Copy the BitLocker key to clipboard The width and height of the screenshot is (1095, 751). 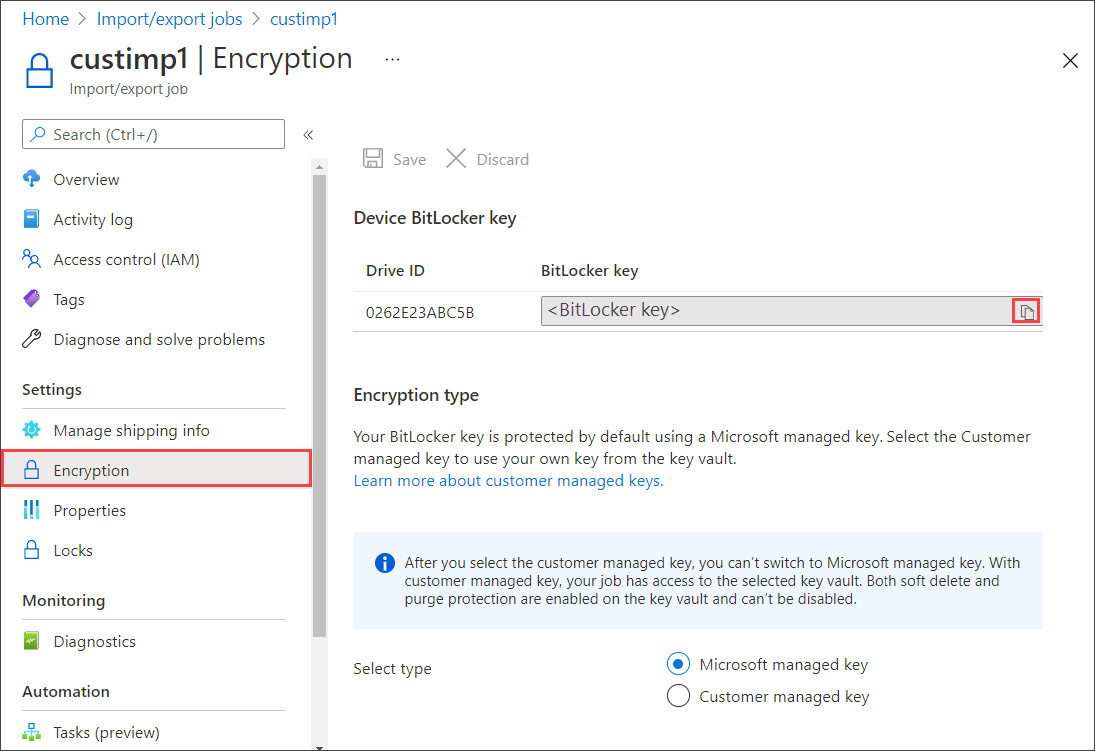click(1026, 310)
